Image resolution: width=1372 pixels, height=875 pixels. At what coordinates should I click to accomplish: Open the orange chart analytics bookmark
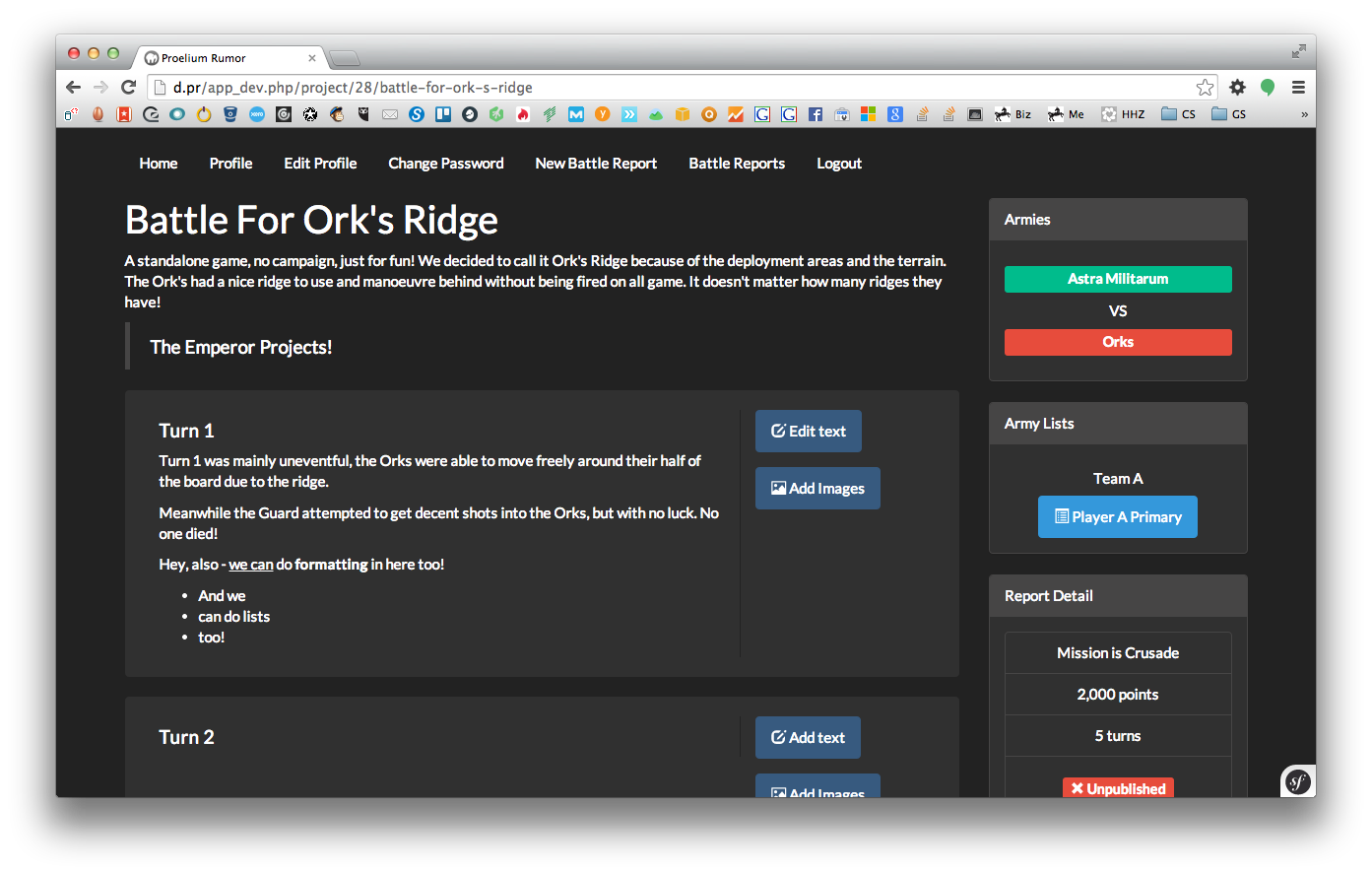click(736, 114)
